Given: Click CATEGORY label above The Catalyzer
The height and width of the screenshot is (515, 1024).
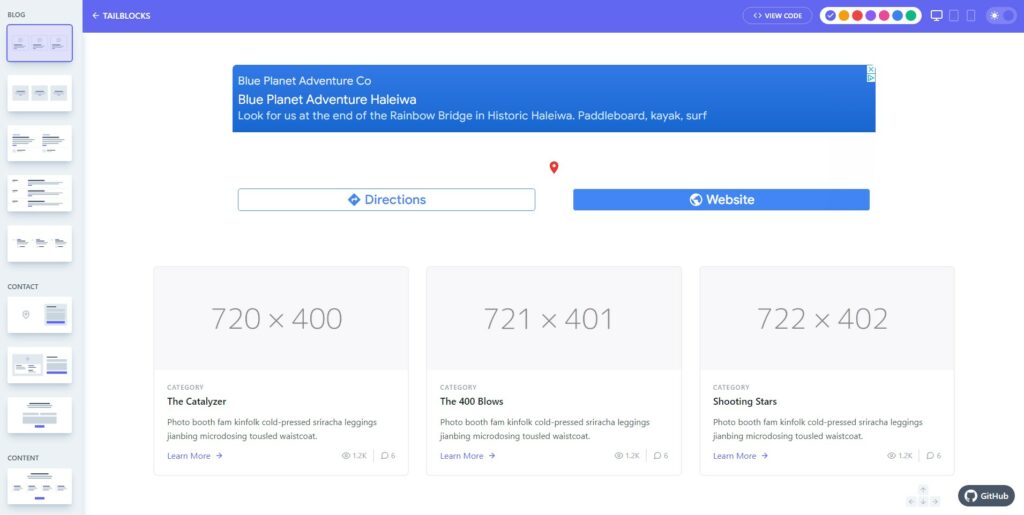Looking at the screenshot, I should (x=185, y=387).
